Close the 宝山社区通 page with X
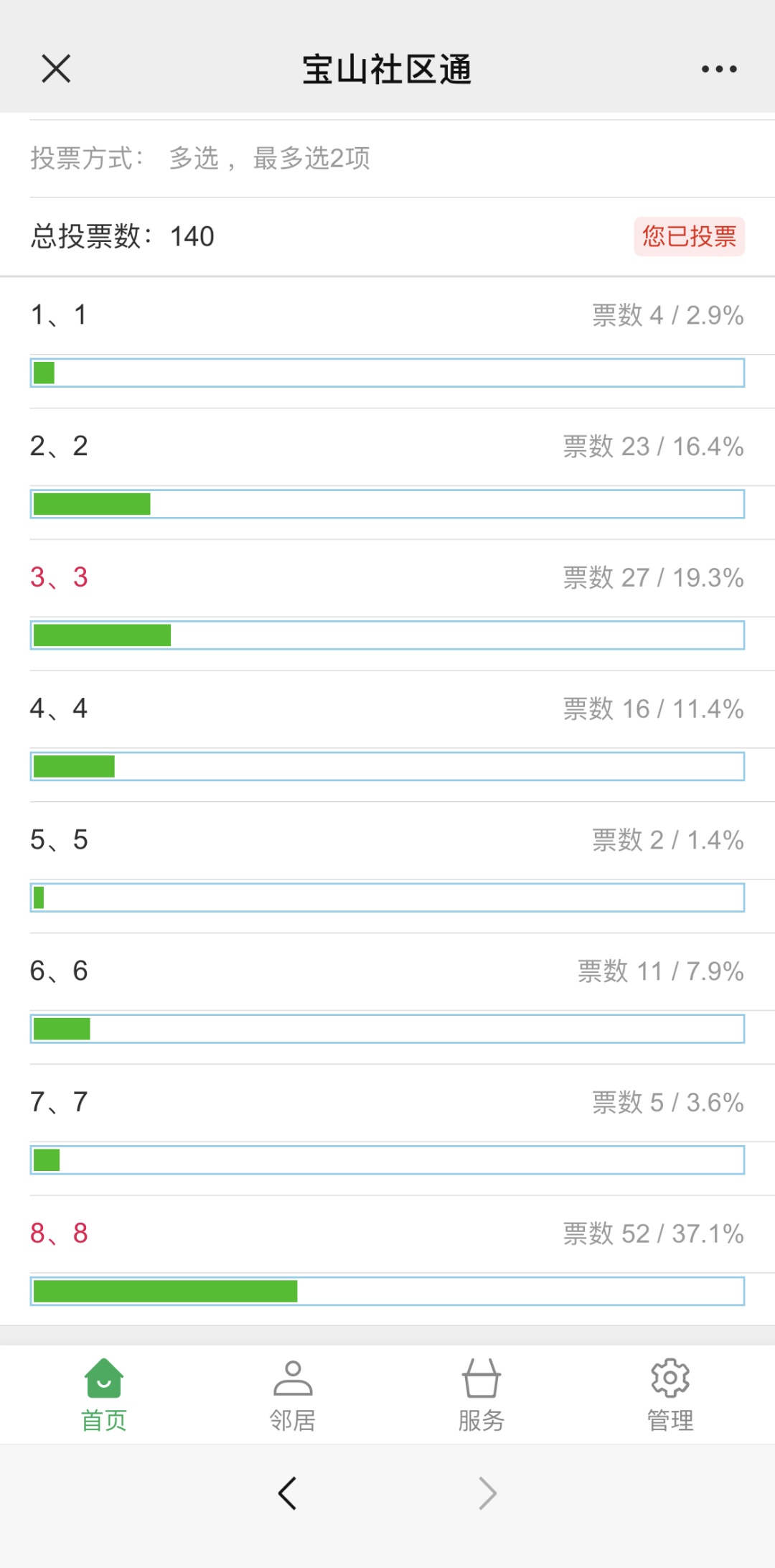Image resolution: width=775 pixels, height=1568 pixels. (56, 69)
